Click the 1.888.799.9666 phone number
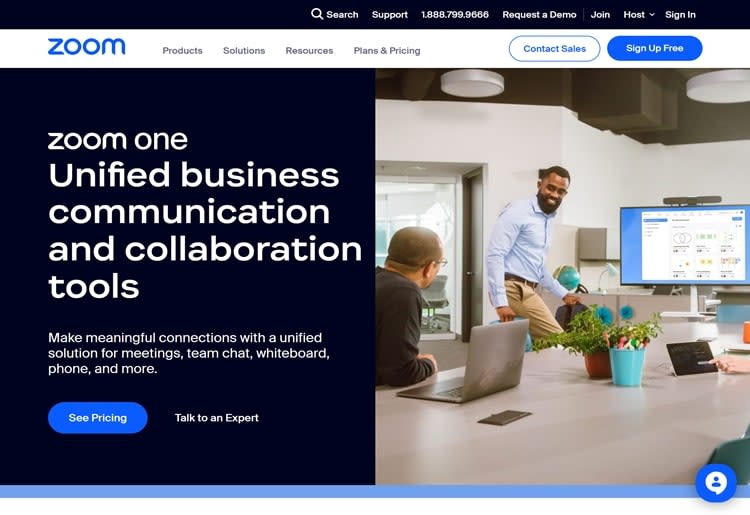This screenshot has width=750, height=515. (x=455, y=15)
